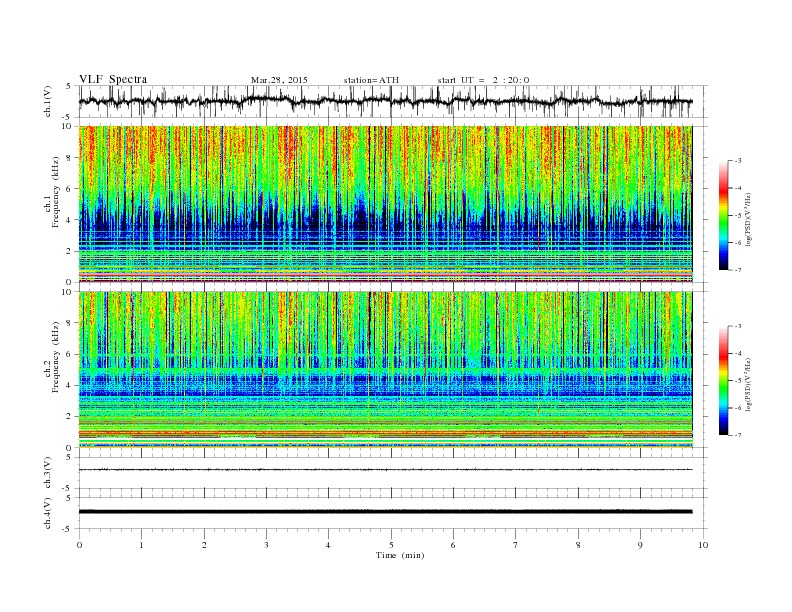The width and height of the screenshot is (792, 612).
Task: Click the 'start UT = 2:20:0' label
Action: coord(483,80)
